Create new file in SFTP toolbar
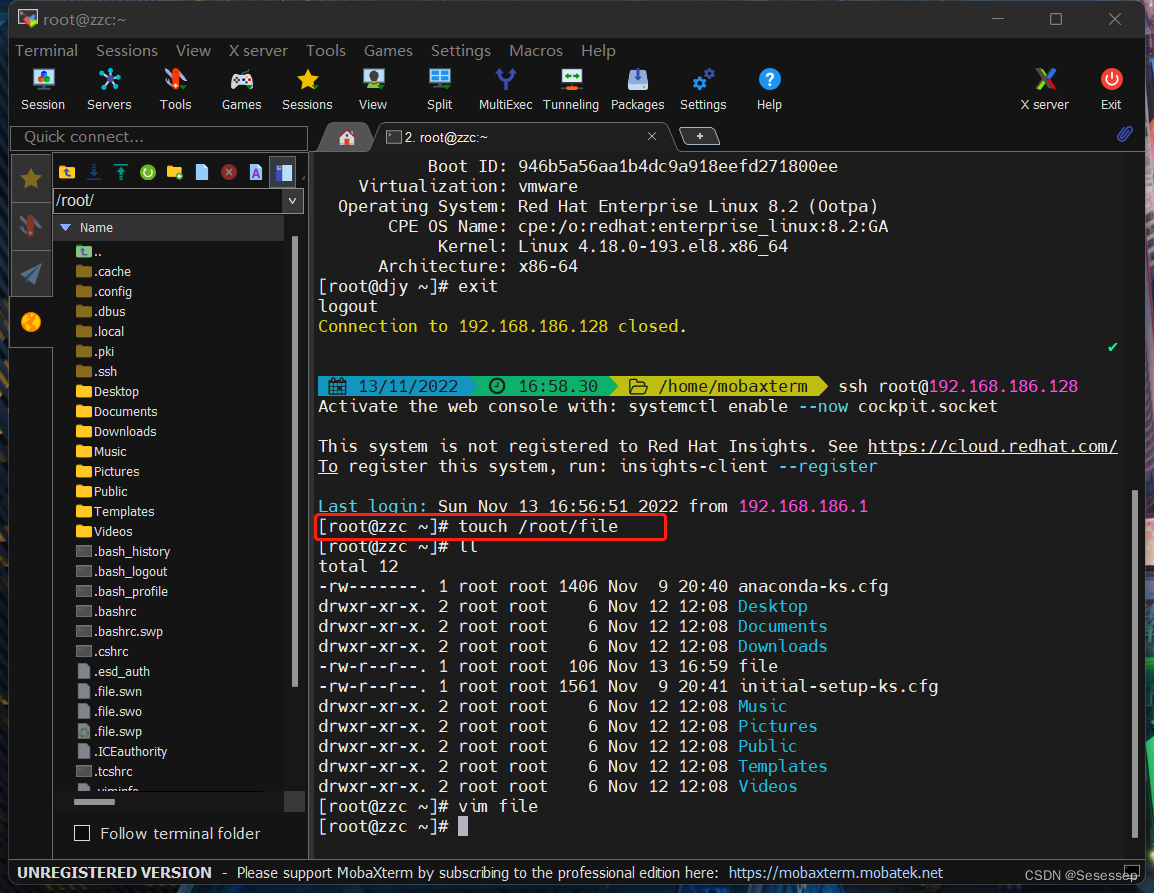Image resolution: width=1154 pixels, height=893 pixels. (202, 172)
